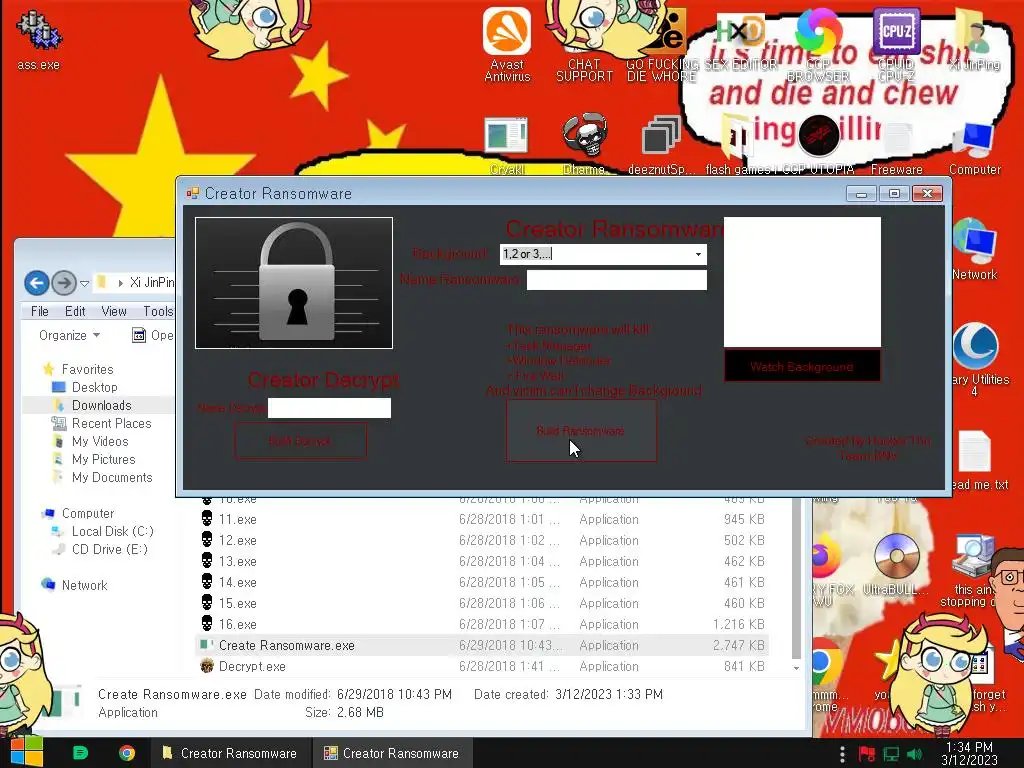This screenshot has height=768, width=1024.
Task: Click the Build Ransomware button
Action: pyautogui.click(x=581, y=431)
